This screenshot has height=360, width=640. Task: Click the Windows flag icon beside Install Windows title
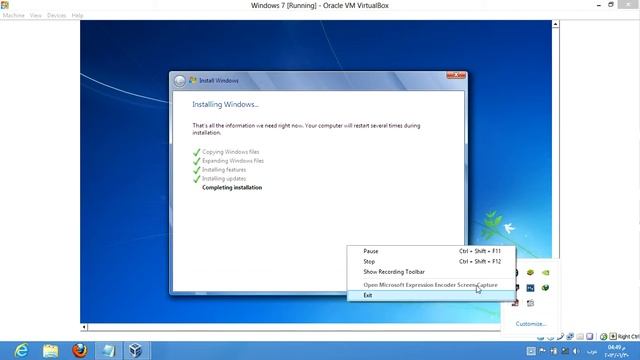tap(193, 80)
